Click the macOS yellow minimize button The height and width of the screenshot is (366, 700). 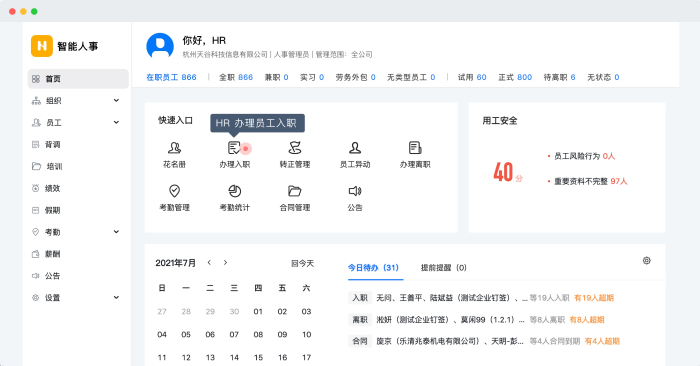(23, 11)
